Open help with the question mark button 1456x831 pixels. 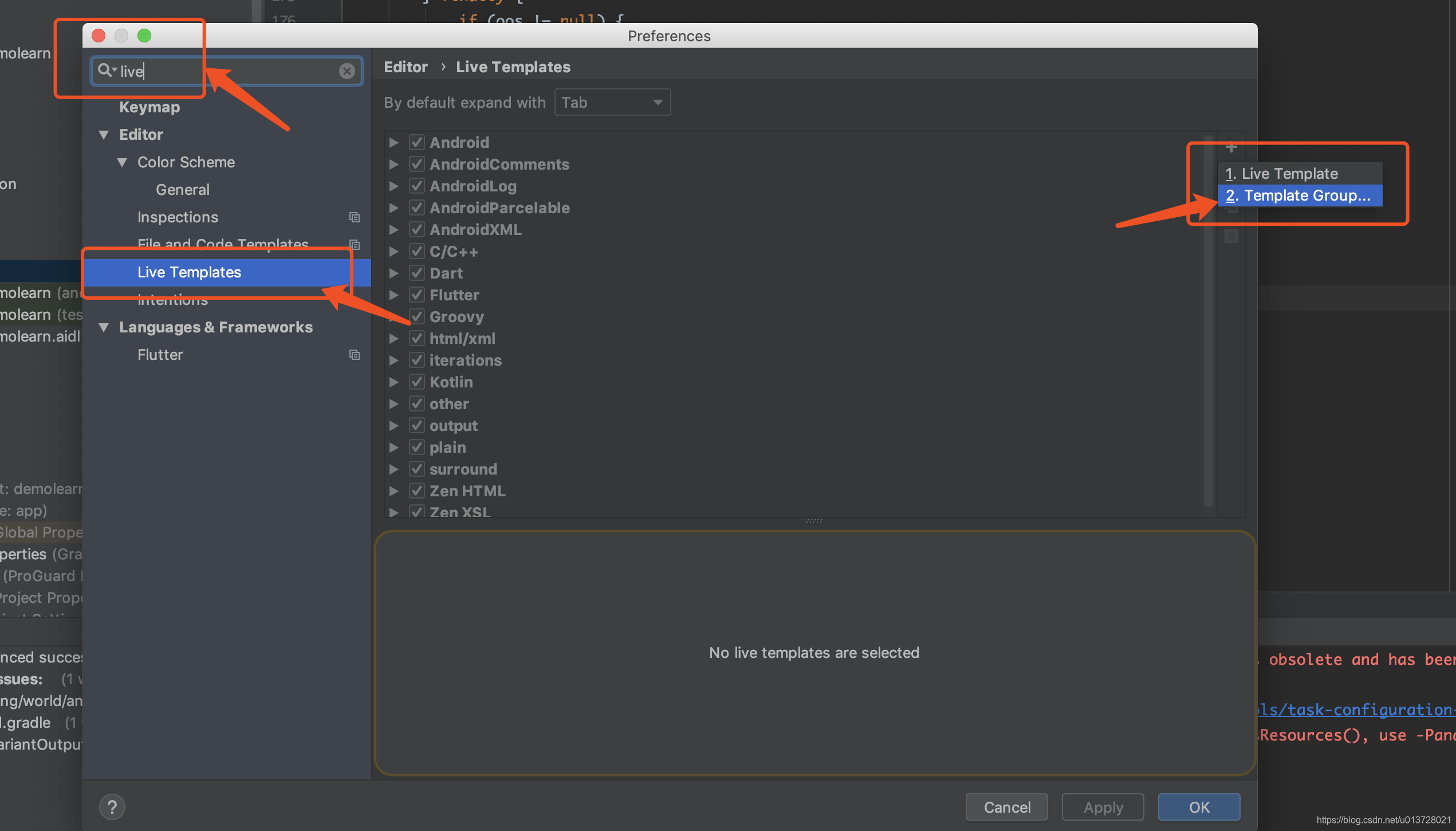(x=112, y=807)
